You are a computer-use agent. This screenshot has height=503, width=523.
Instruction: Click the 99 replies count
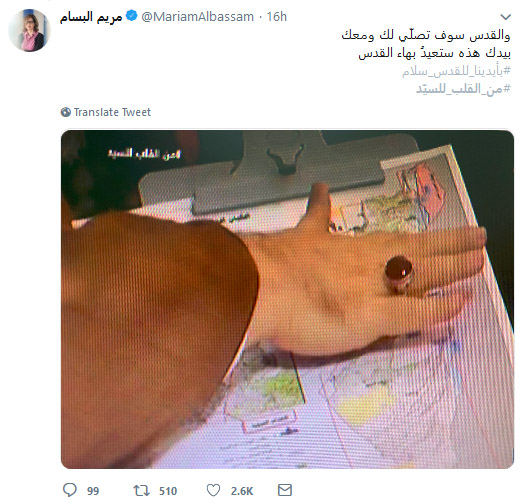tap(93, 491)
